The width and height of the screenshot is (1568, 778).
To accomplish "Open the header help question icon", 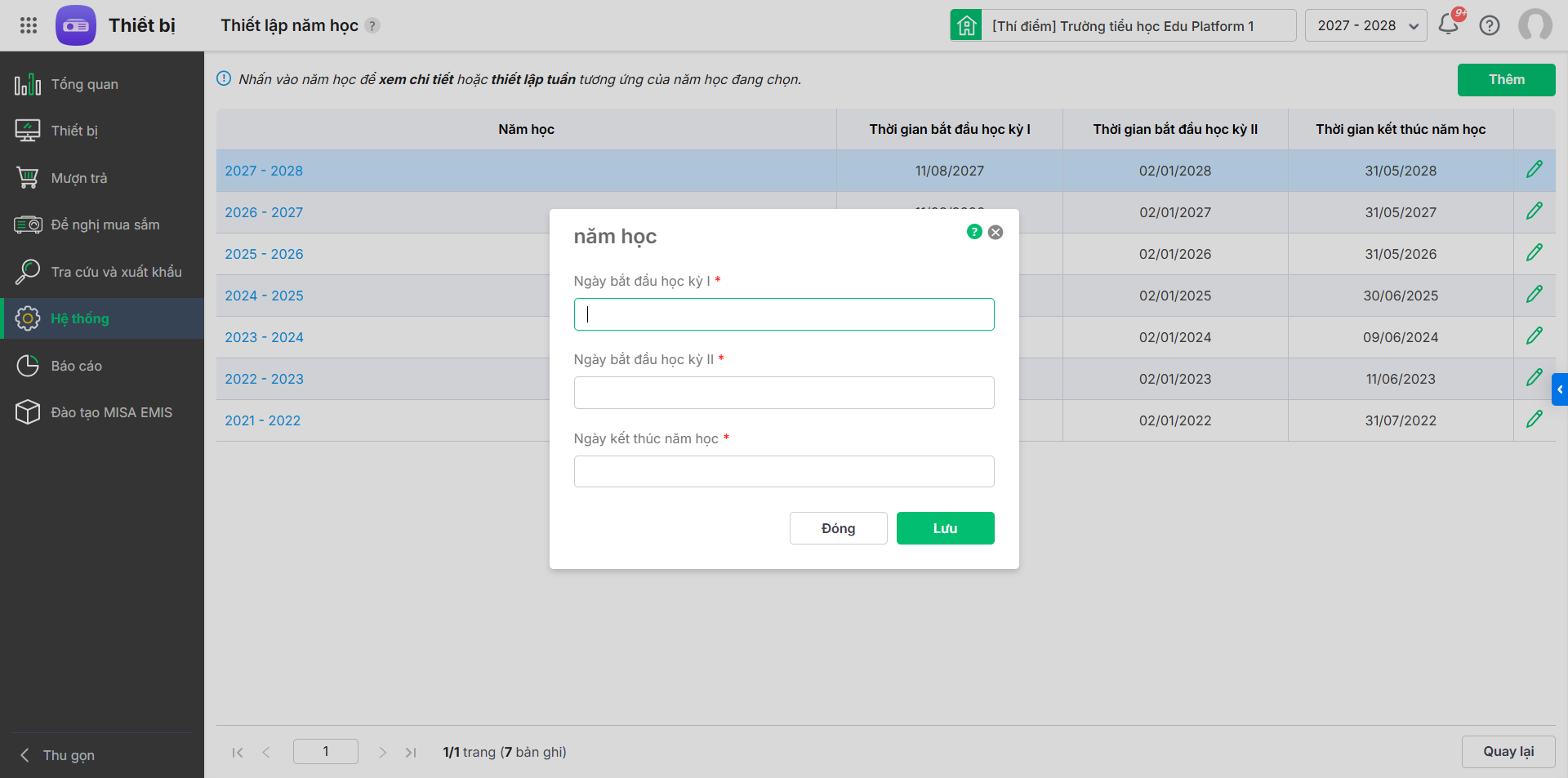I will click(x=1490, y=25).
